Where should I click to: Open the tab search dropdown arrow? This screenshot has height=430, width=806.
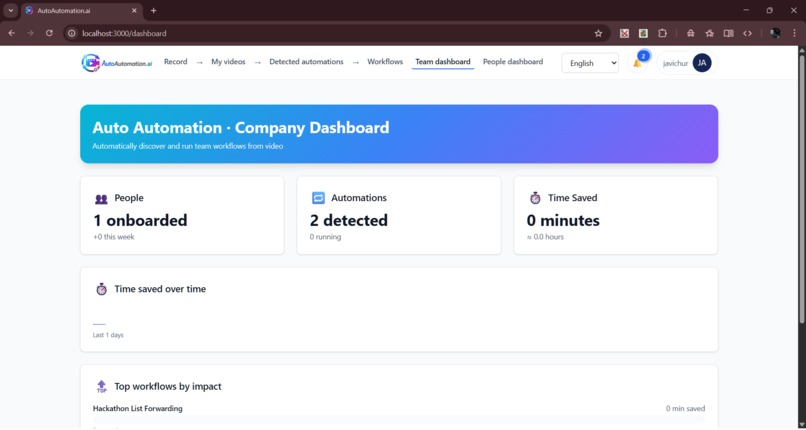10,10
